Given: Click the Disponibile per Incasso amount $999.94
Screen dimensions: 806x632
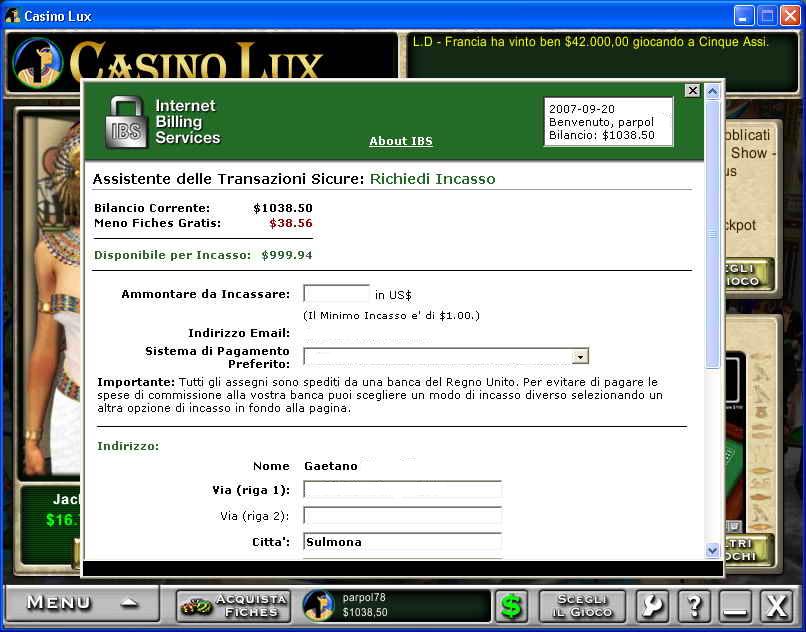Looking at the screenshot, I should click(x=287, y=255).
